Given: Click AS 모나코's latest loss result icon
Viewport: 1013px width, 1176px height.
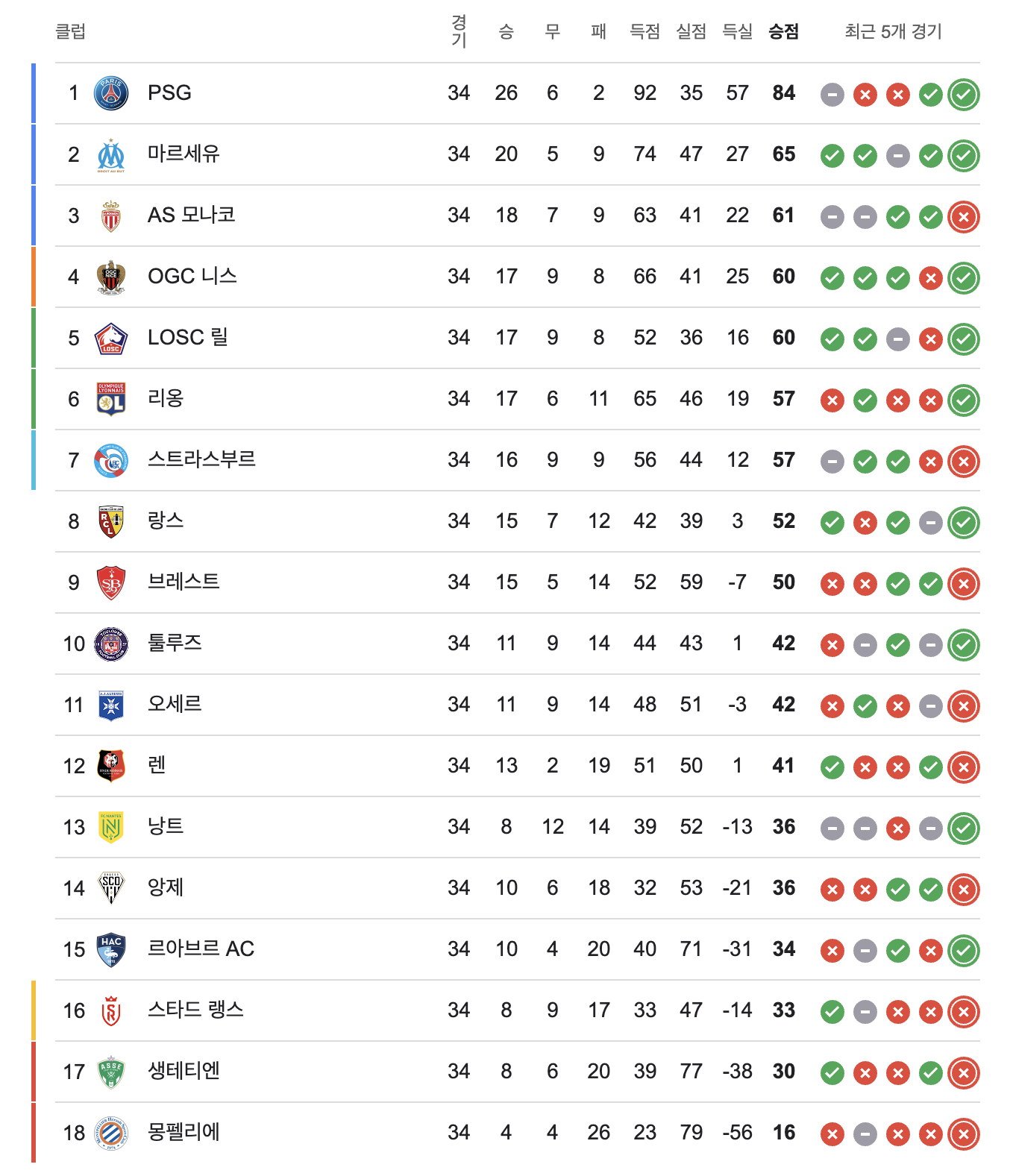Looking at the screenshot, I should (963, 217).
